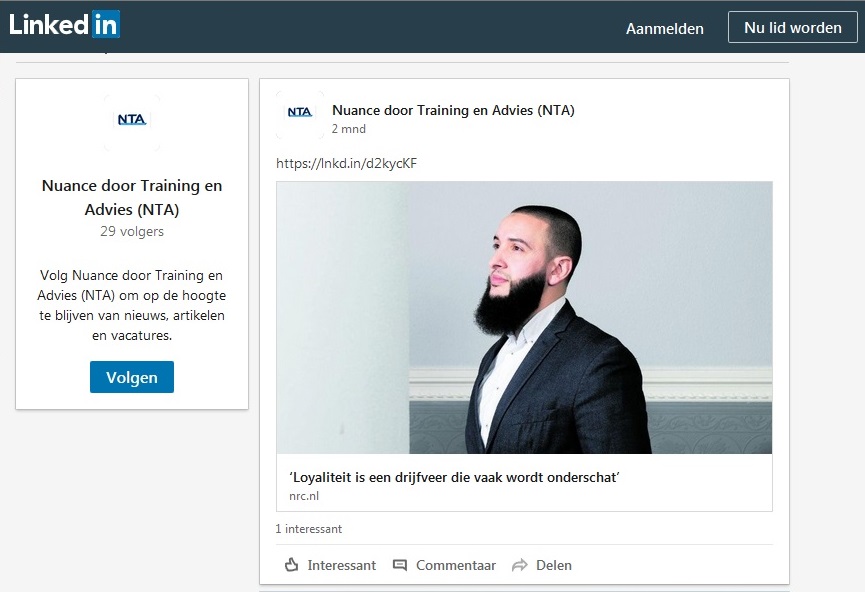
Task: Click the speech bubble Commentaar icon
Action: point(400,566)
